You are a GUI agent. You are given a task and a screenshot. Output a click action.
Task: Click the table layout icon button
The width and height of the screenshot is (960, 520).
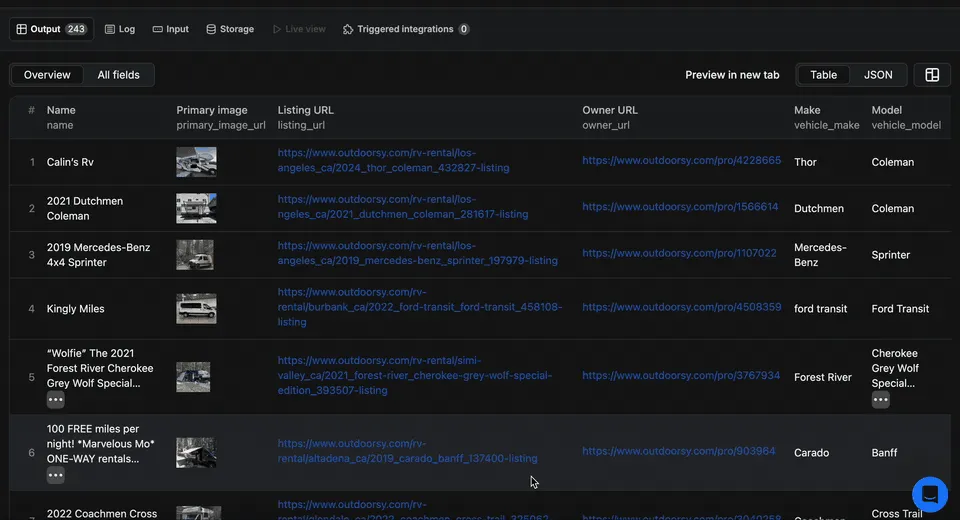coord(932,75)
